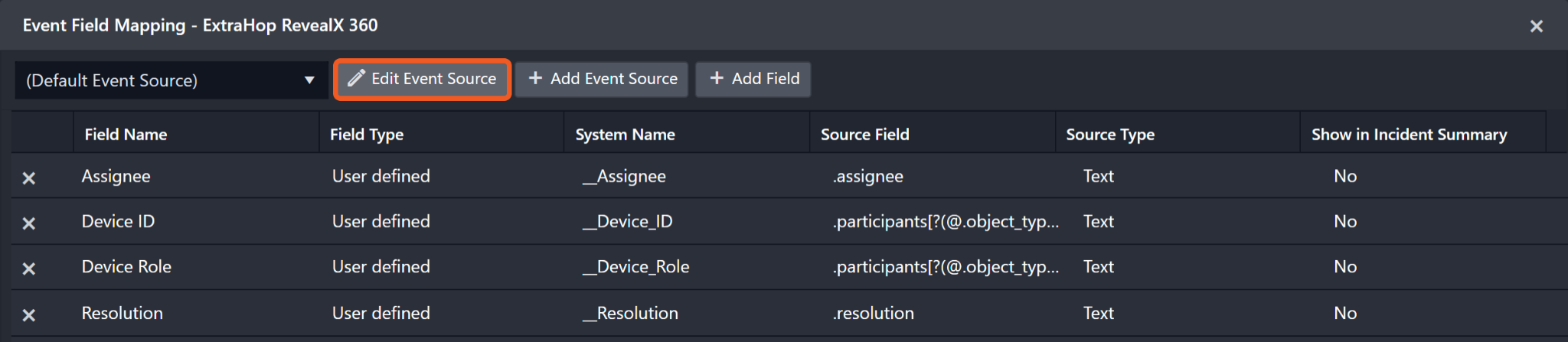Image resolution: width=1568 pixels, height=342 pixels.
Task: Click the Source Field column header
Action: coord(864,135)
